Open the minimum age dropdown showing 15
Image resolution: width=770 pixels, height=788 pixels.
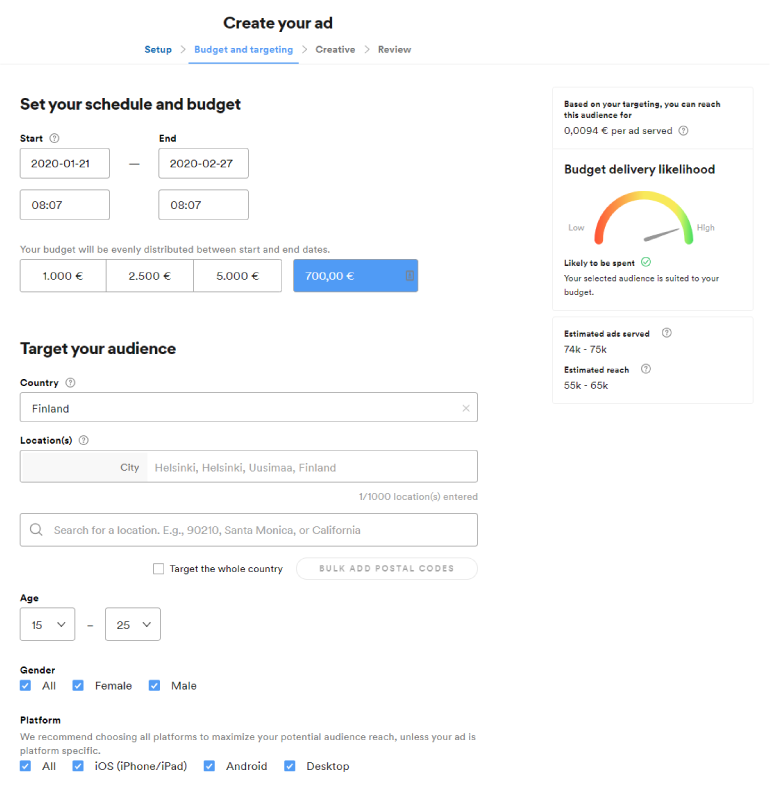pos(47,624)
